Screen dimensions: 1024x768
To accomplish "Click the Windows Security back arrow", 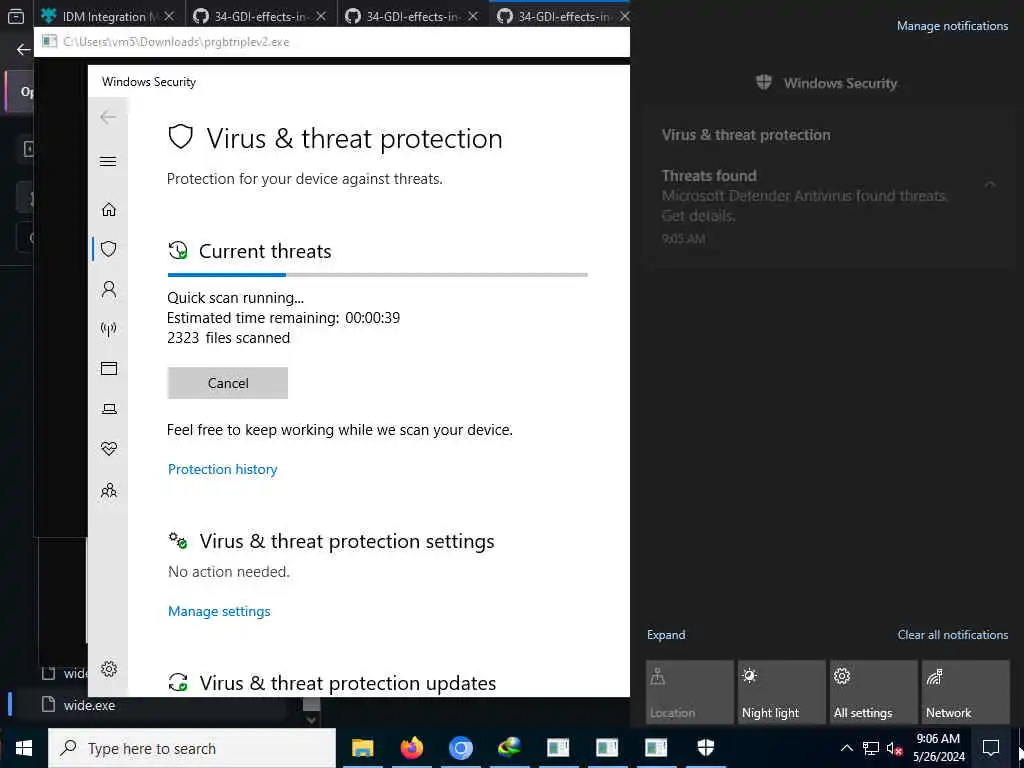I will pos(108,117).
